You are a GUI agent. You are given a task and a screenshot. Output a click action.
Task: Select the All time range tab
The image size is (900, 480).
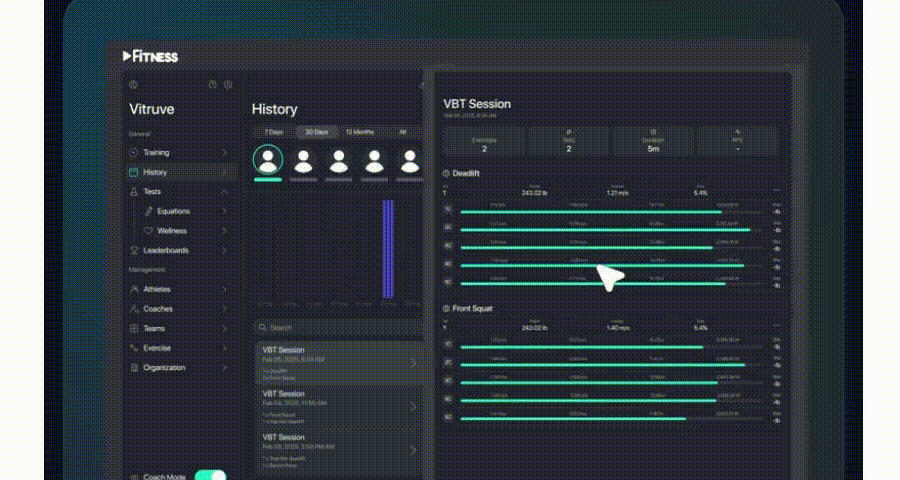click(x=402, y=132)
